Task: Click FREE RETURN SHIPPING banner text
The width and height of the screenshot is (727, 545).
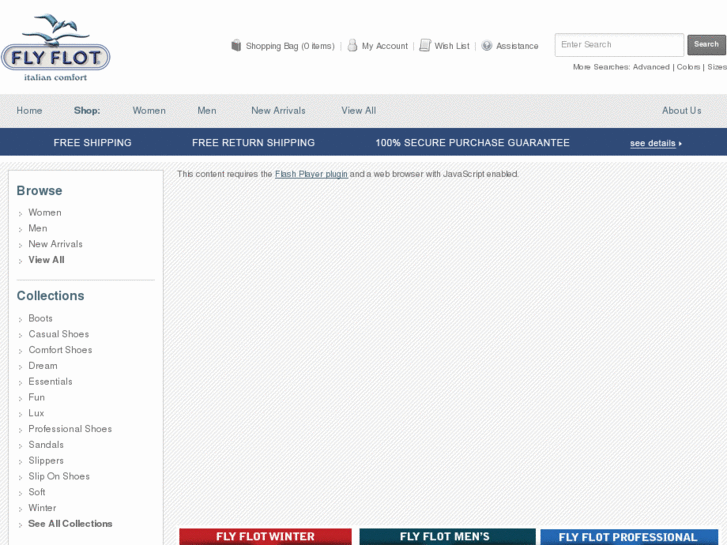Action: pos(253,143)
